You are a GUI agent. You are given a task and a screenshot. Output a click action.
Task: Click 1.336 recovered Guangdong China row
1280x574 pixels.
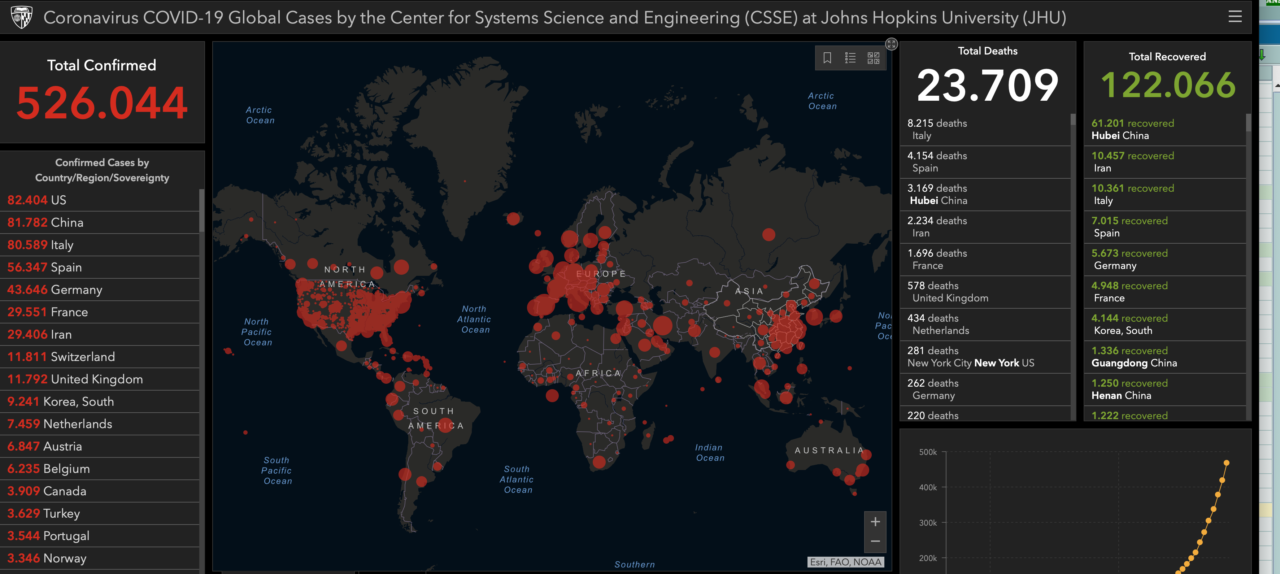point(1165,357)
